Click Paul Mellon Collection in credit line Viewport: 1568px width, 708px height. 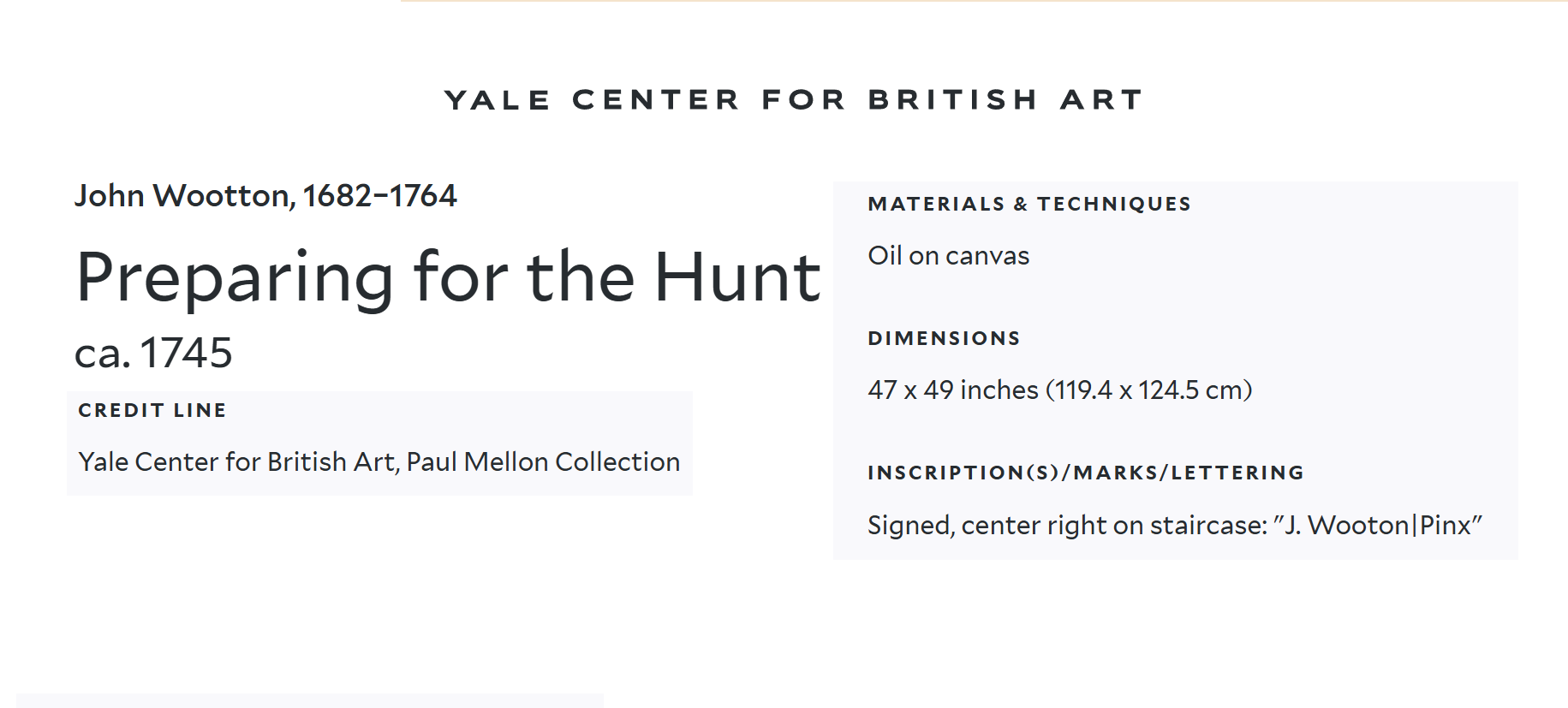click(543, 462)
